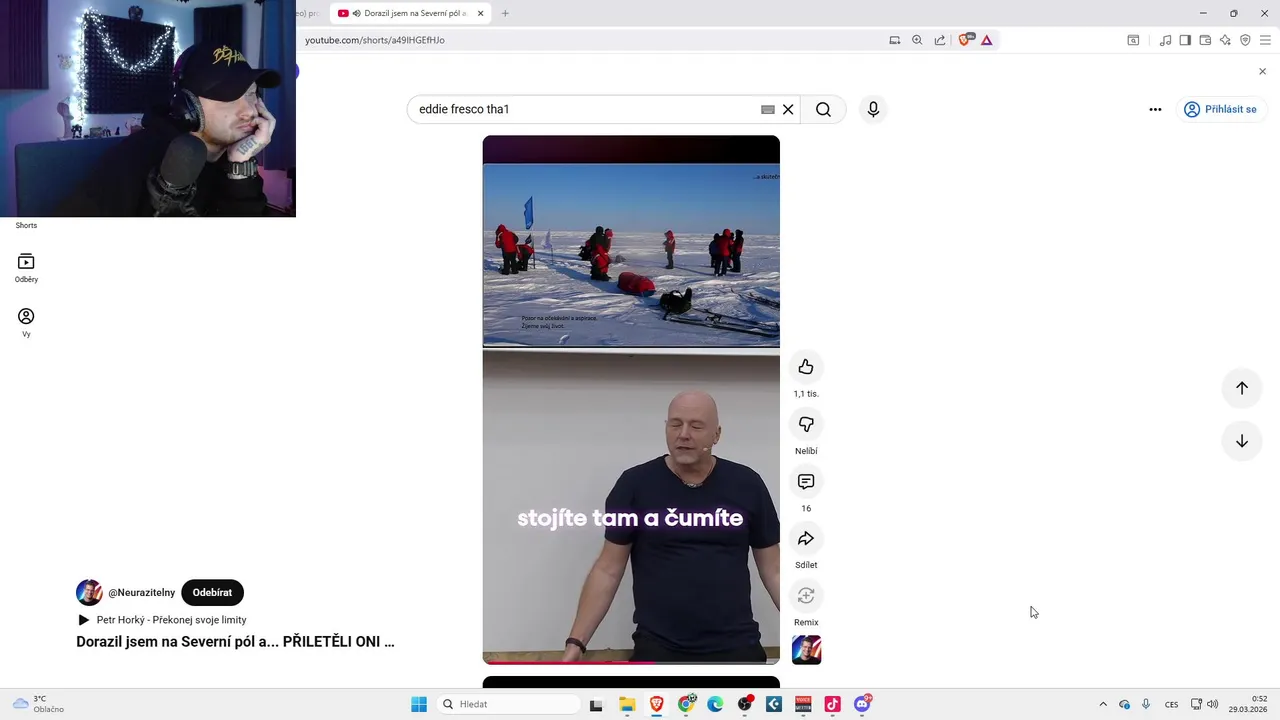
Task: Open the browser hamburger menu
Action: click(x=1265, y=40)
